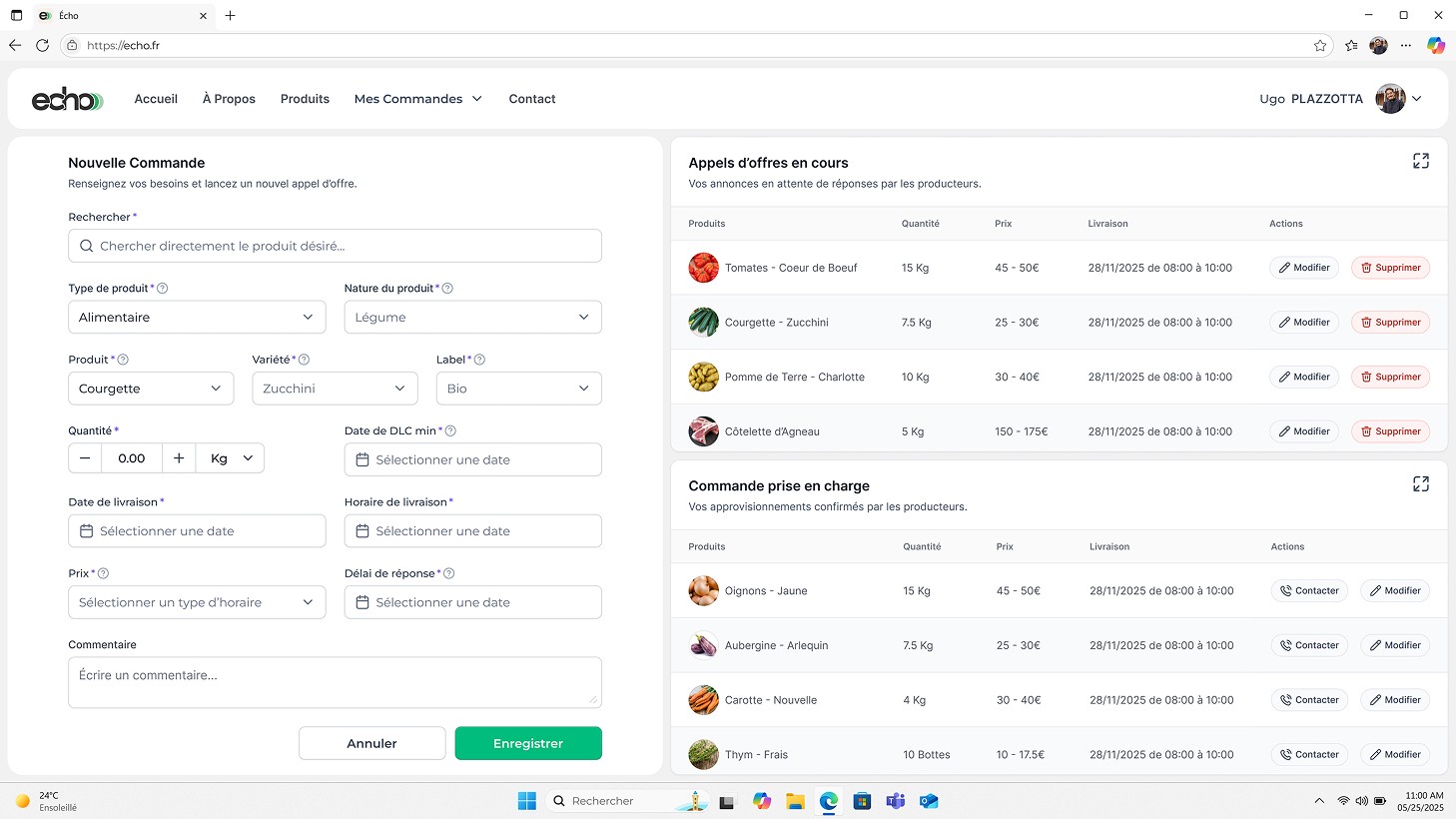Click the browser address bar
1456x819 pixels.
click(697, 45)
